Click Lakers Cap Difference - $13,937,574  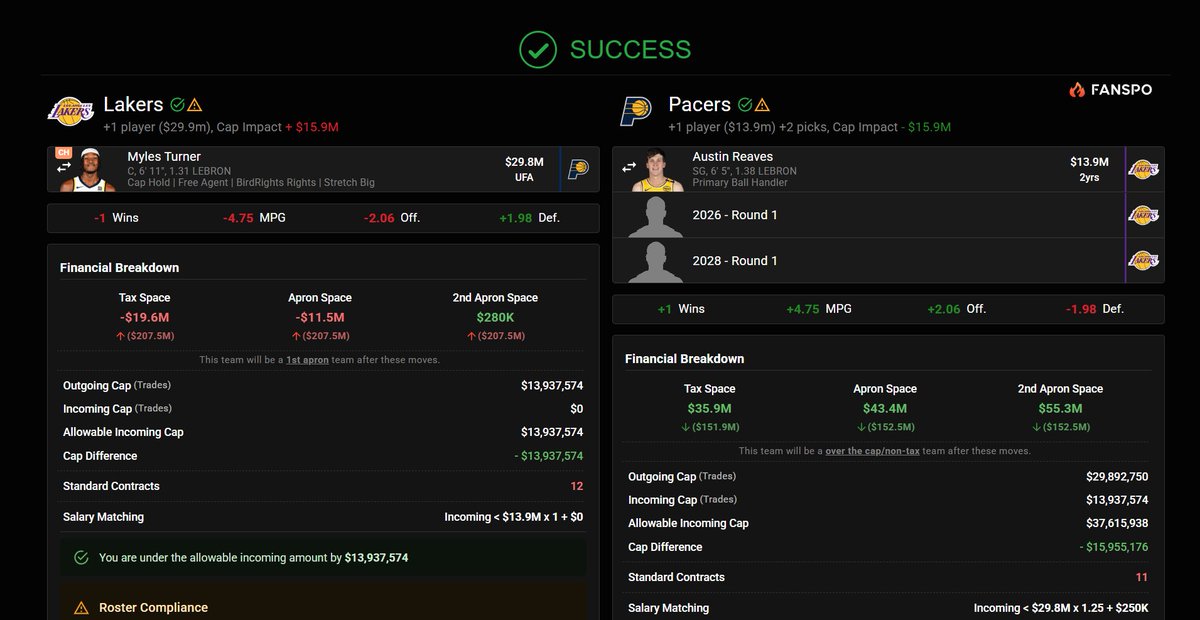(x=549, y=456)
